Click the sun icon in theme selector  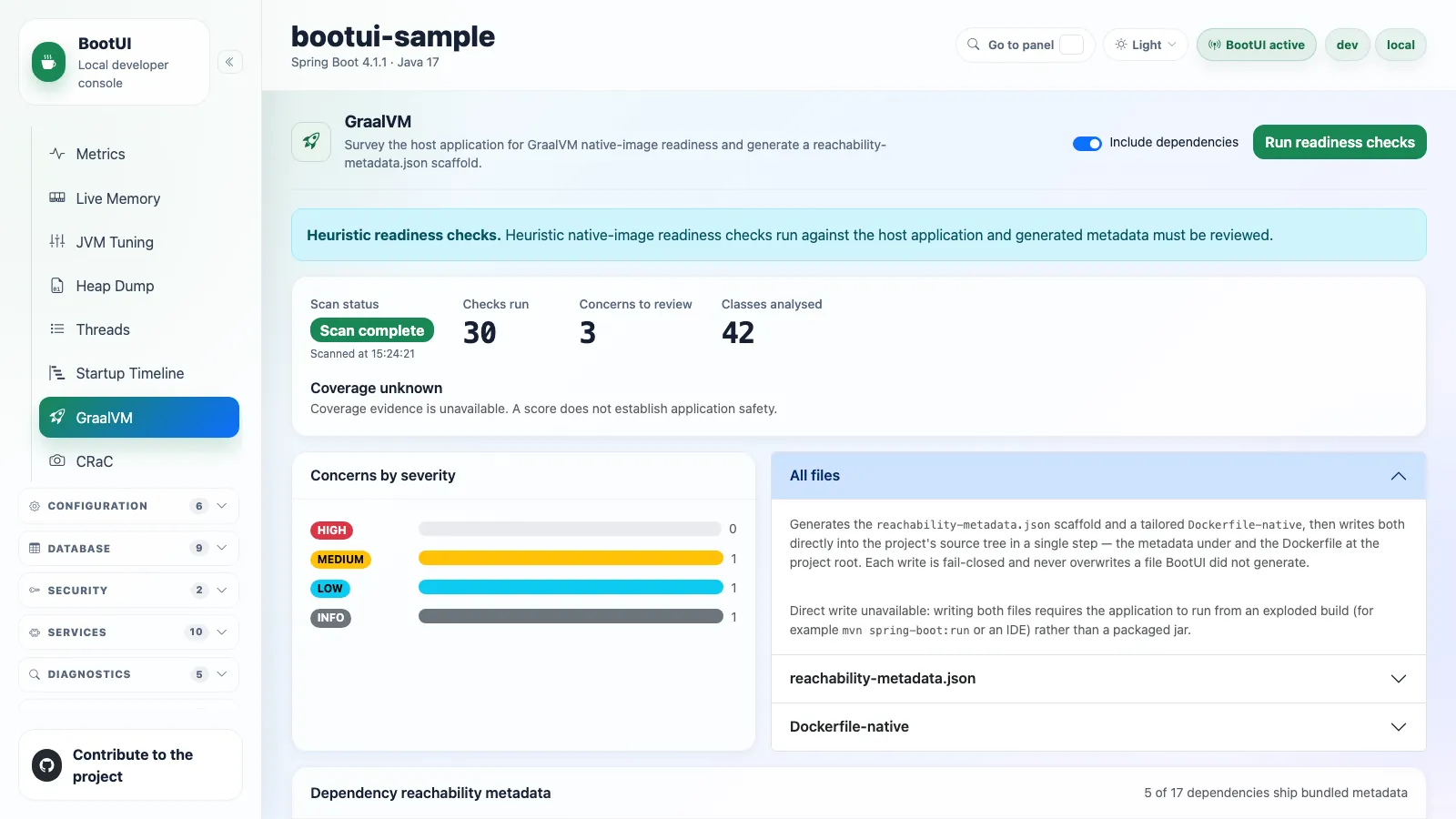1121,45
